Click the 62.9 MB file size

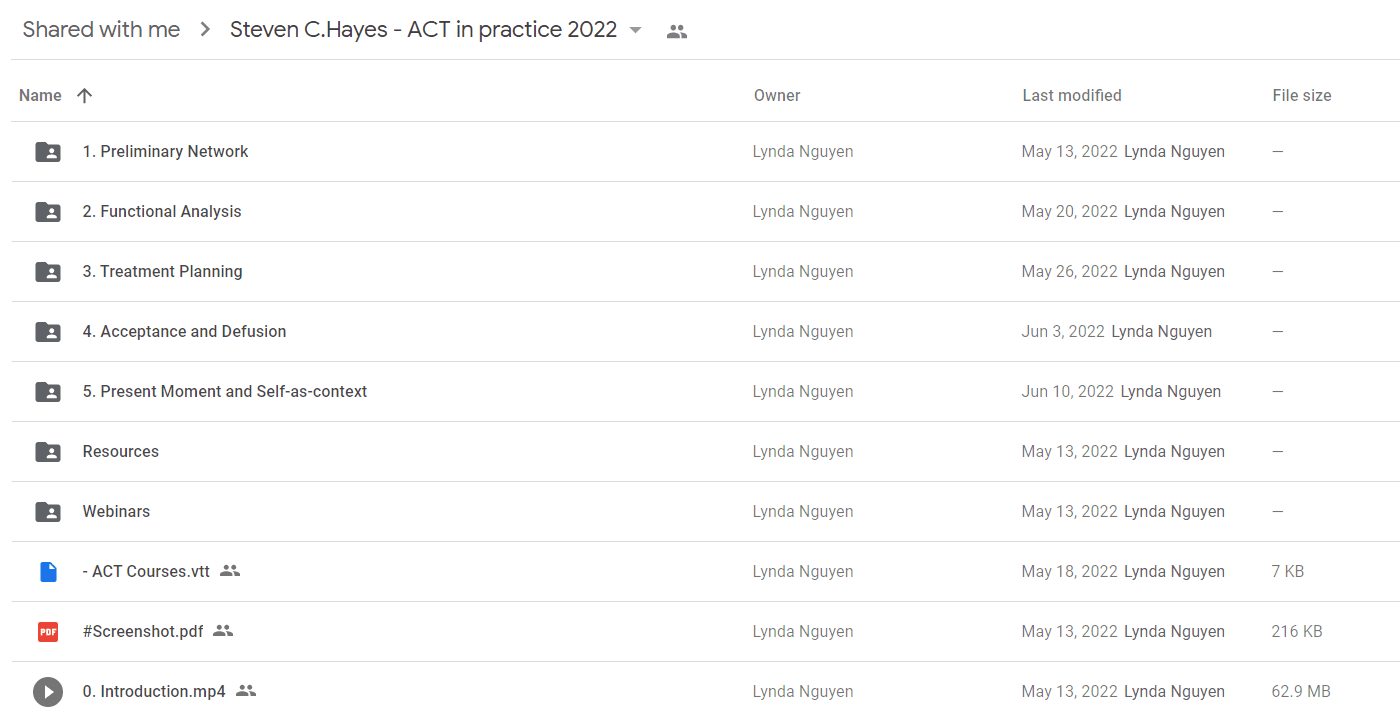[x=1301, y=692]
